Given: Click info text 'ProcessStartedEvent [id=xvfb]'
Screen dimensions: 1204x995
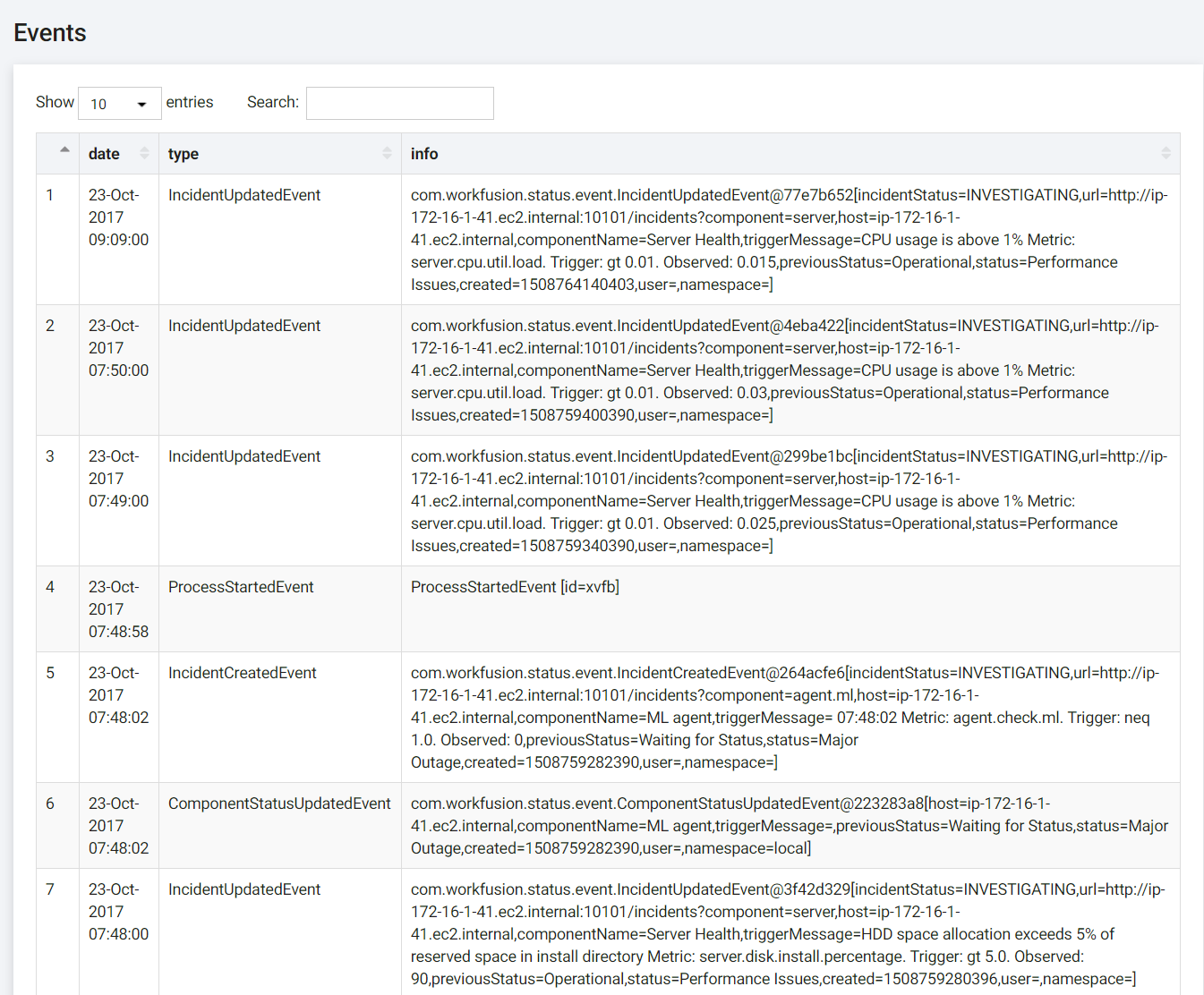Looking at the screenshot, I should pyautogui.click(x=515, y=587).
